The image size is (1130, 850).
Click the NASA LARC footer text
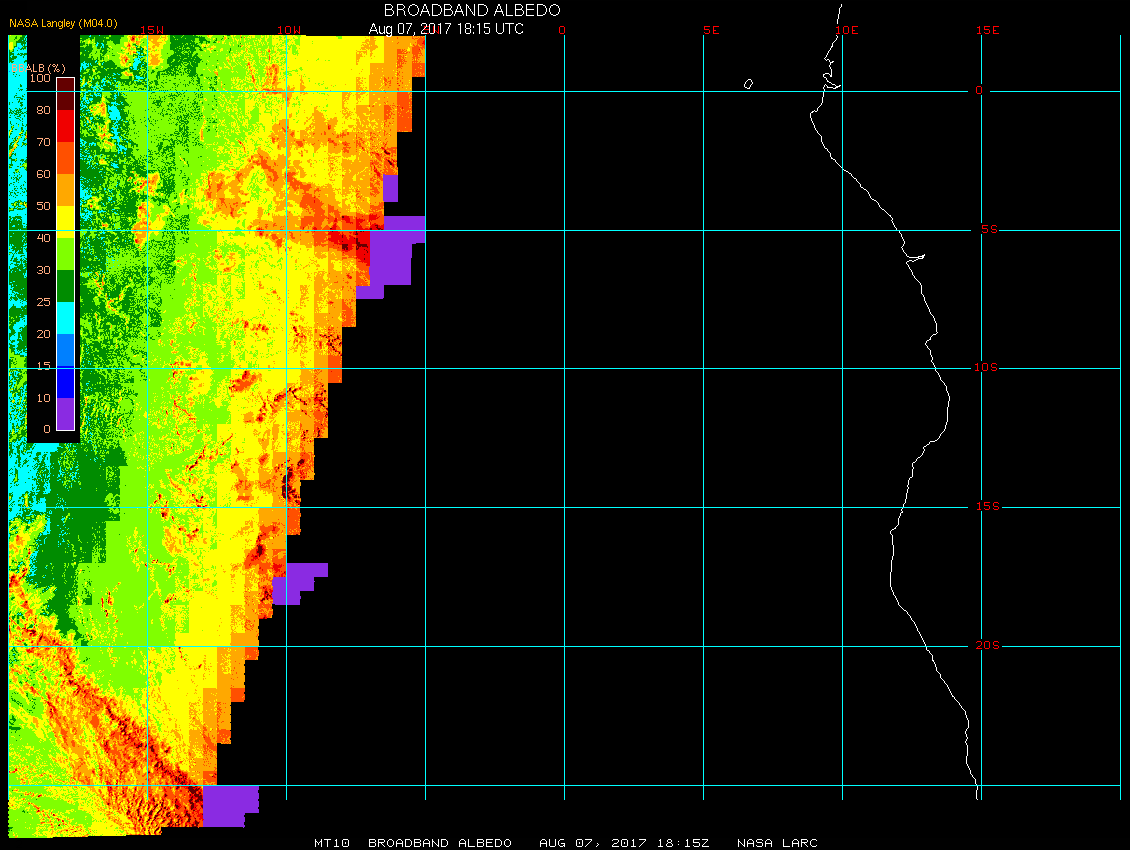[777, 843]
